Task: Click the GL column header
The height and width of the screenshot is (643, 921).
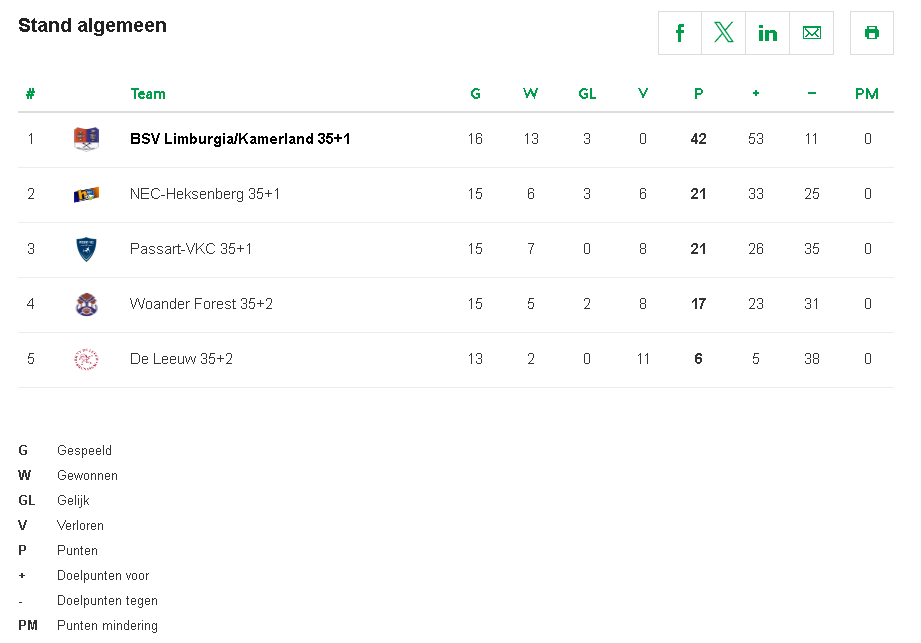Action: pyautogui.click(x=587, y=94)
